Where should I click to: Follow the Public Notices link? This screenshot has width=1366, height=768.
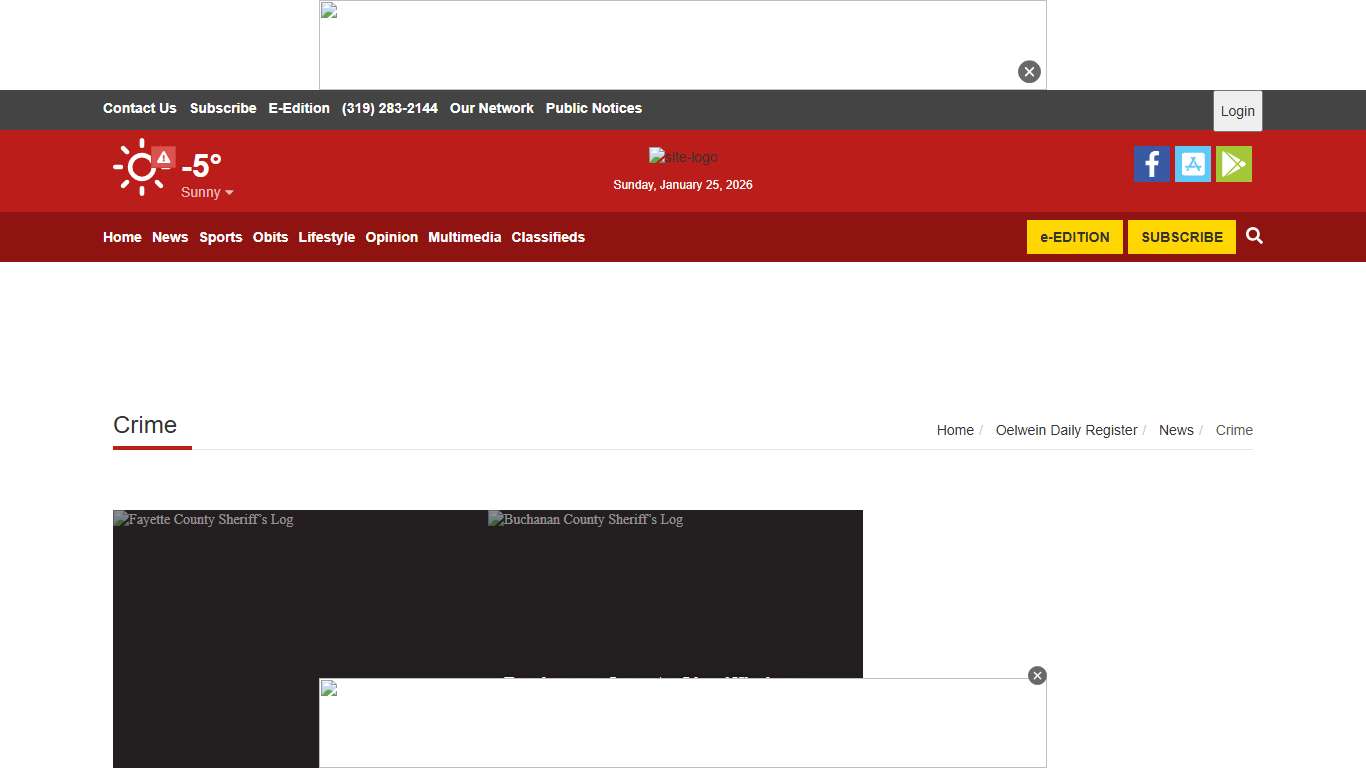click(593, 108)
